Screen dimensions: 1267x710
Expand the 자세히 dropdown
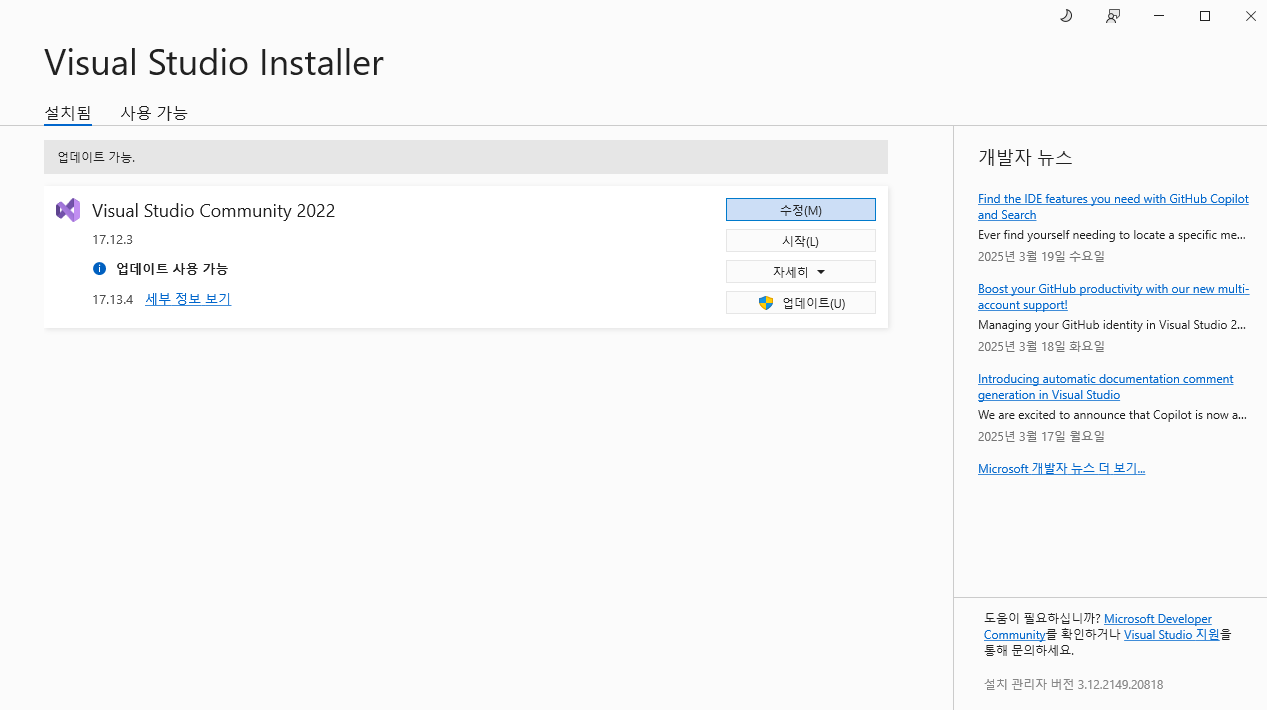pos(801,272)
